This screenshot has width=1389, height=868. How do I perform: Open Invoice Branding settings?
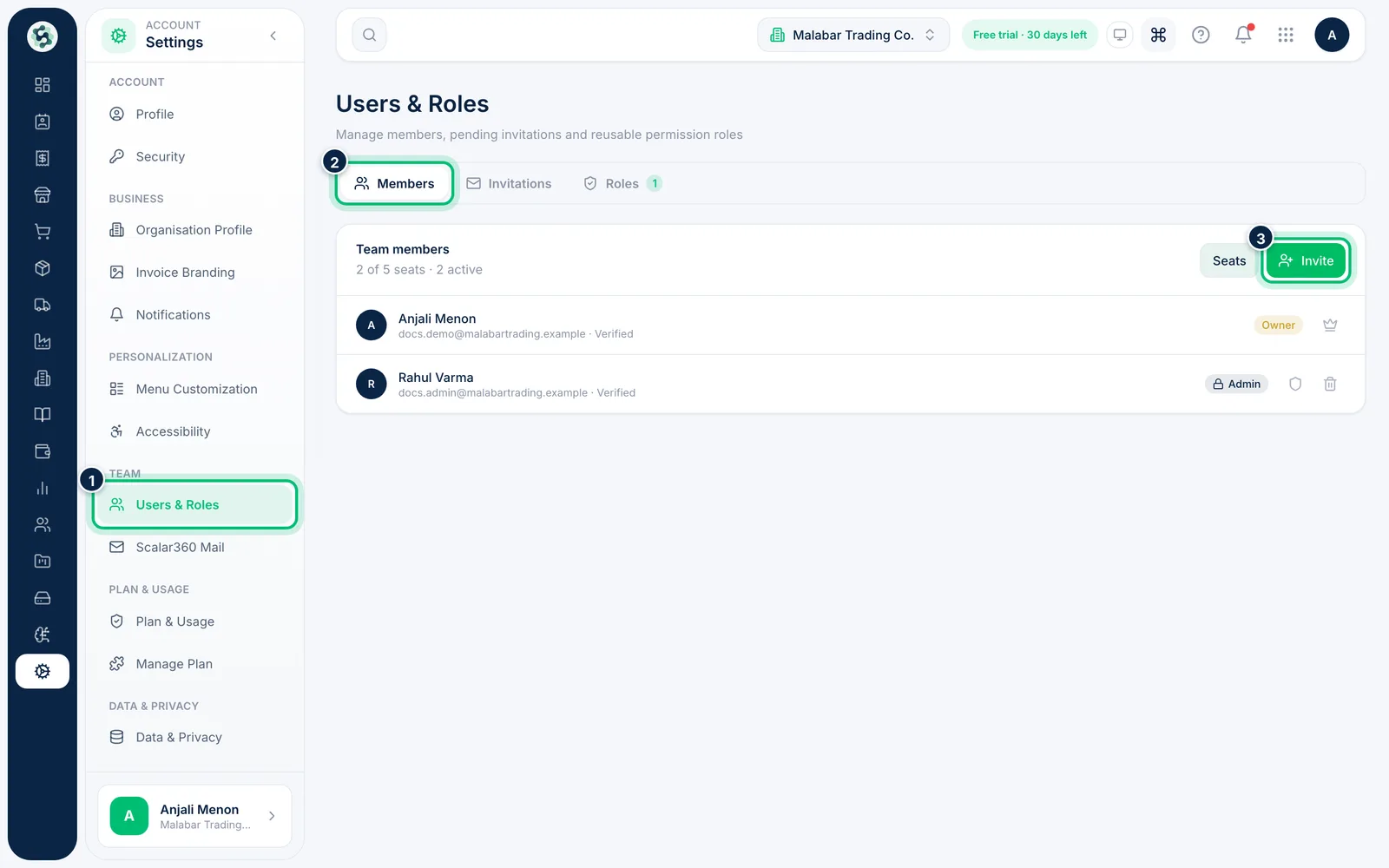[x=194, y=273]
